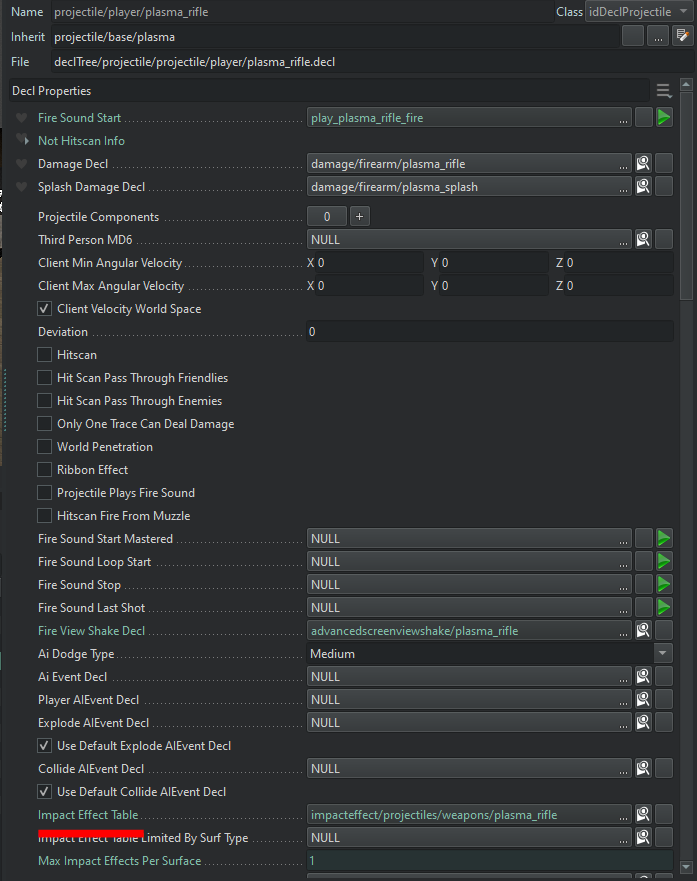Enable World Penetration checkbox

click(44, 447)
